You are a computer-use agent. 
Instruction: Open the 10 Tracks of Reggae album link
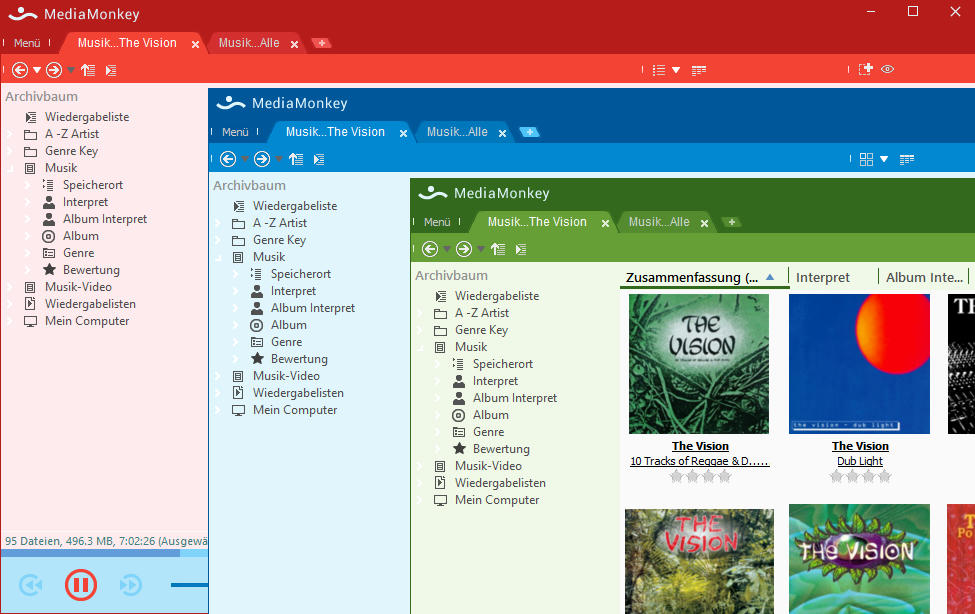(x=700, y=461)
